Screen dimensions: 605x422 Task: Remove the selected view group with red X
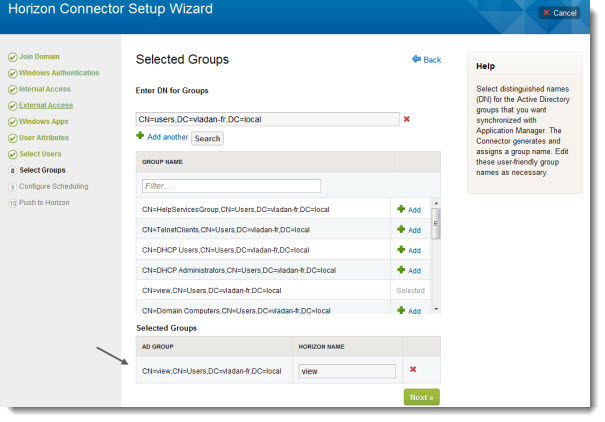click(413, 370)
